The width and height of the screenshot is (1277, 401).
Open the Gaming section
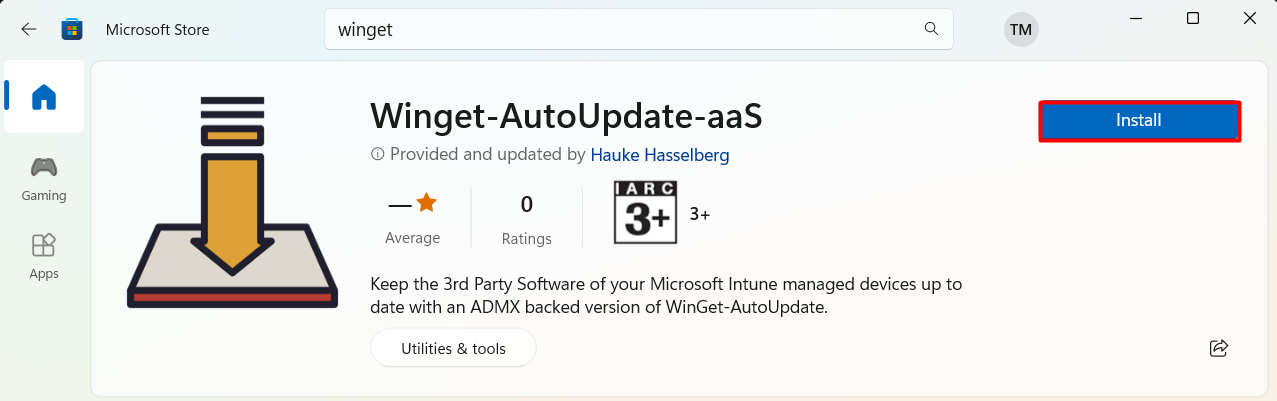44,179
